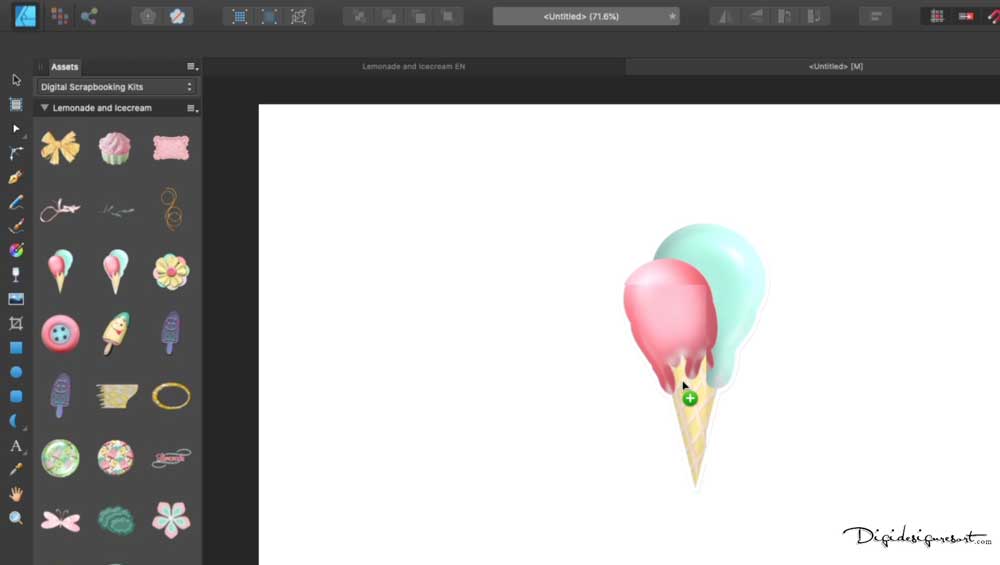Screen dimensions: 1000x565
Task: Select the Zoom magnifier tool
Action: point(16,518)
